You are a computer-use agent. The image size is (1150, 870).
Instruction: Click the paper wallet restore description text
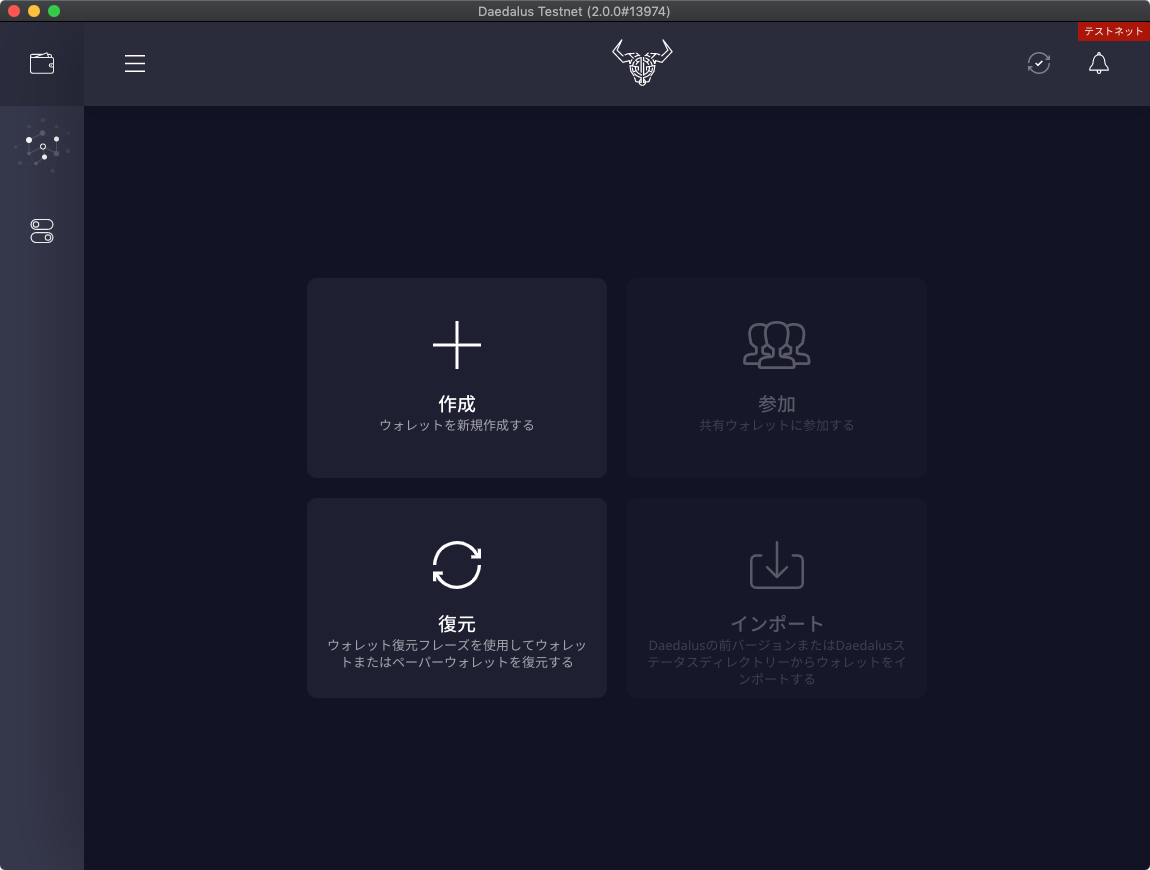pos(456,652)
